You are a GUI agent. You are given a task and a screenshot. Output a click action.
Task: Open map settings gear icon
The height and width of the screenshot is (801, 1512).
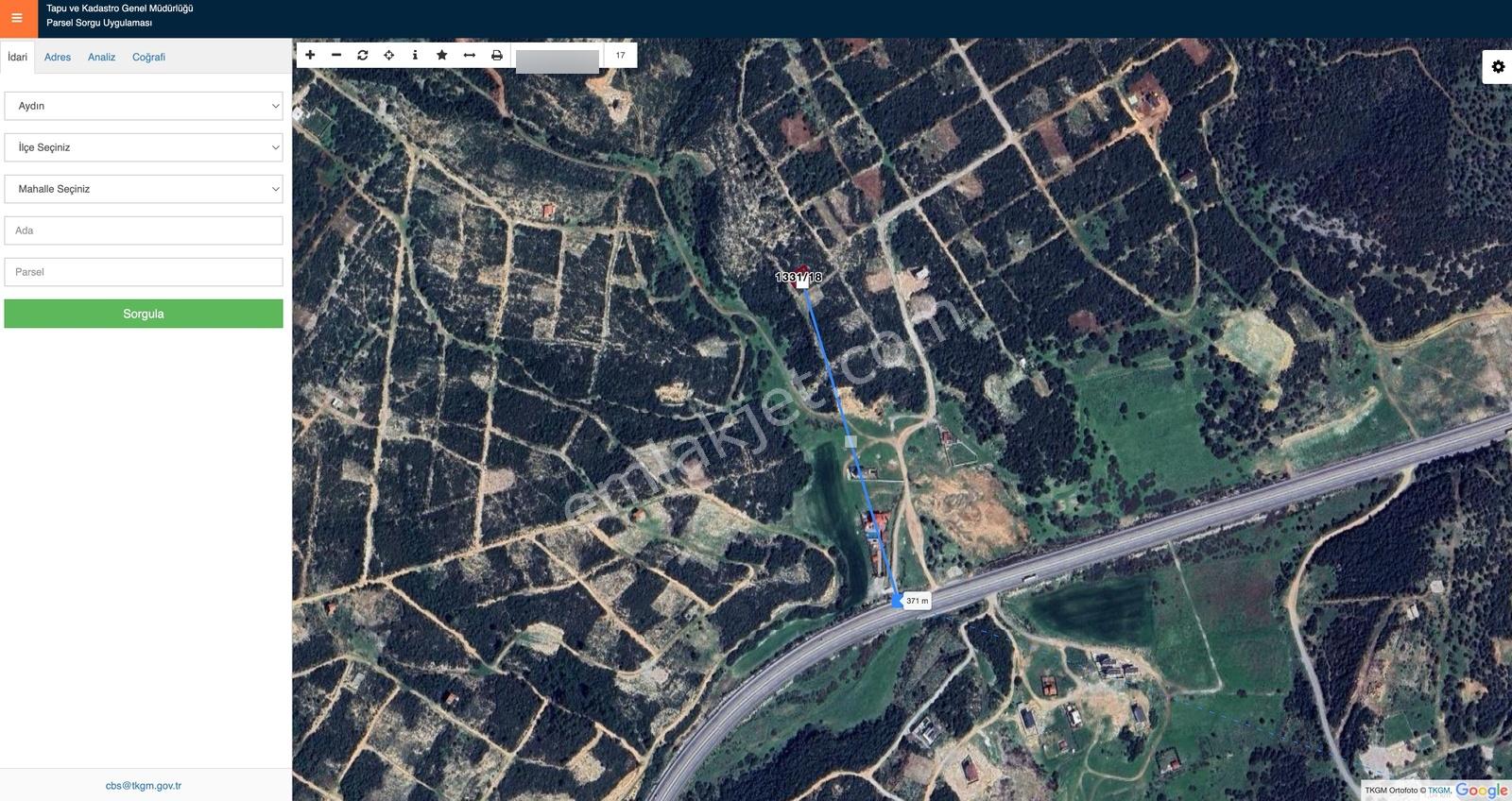[1498, 66]
